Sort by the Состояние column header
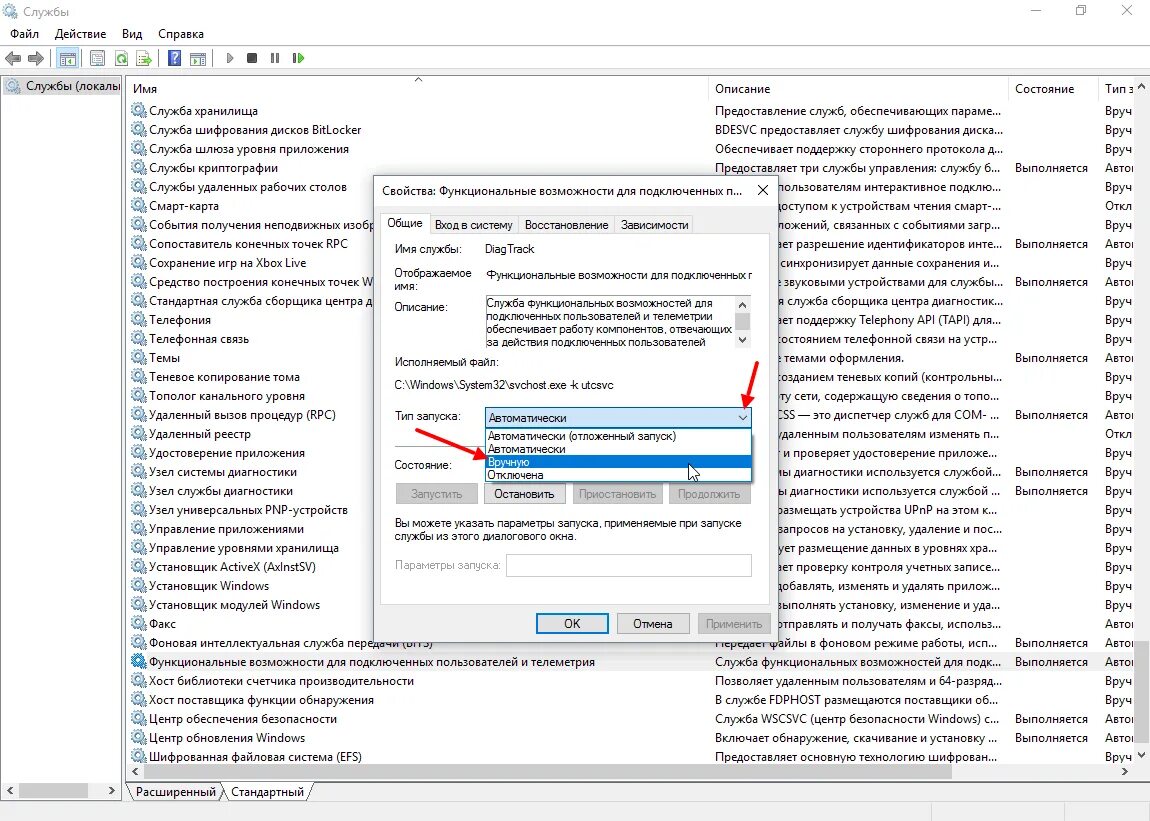The image size is (1150, 821). click(x=1053, y=88)
